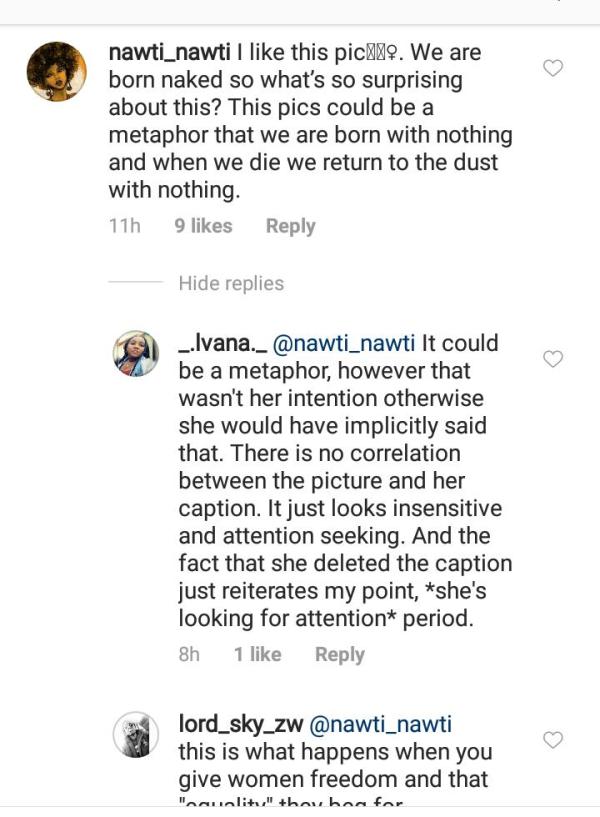Click Hide replies to collapse the thread
The height and width of the screenshot is (817, 600).
coord(231,283)
